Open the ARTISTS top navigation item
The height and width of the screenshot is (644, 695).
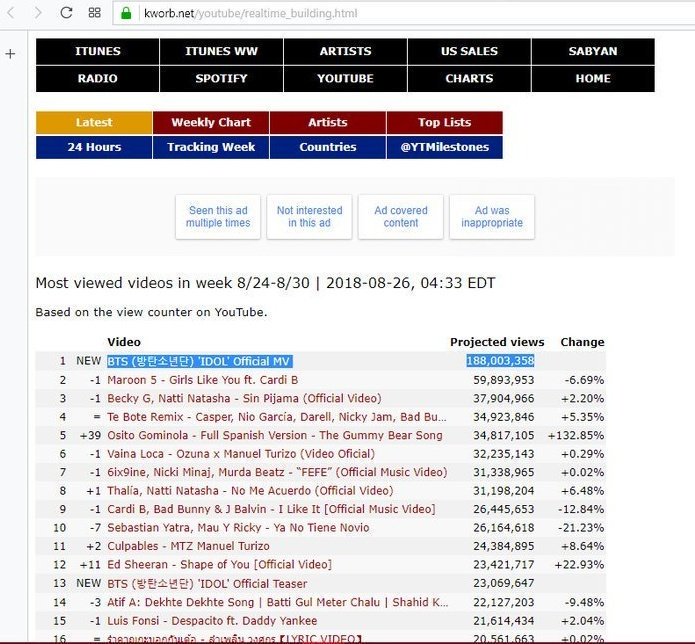(x=345, y=51)
